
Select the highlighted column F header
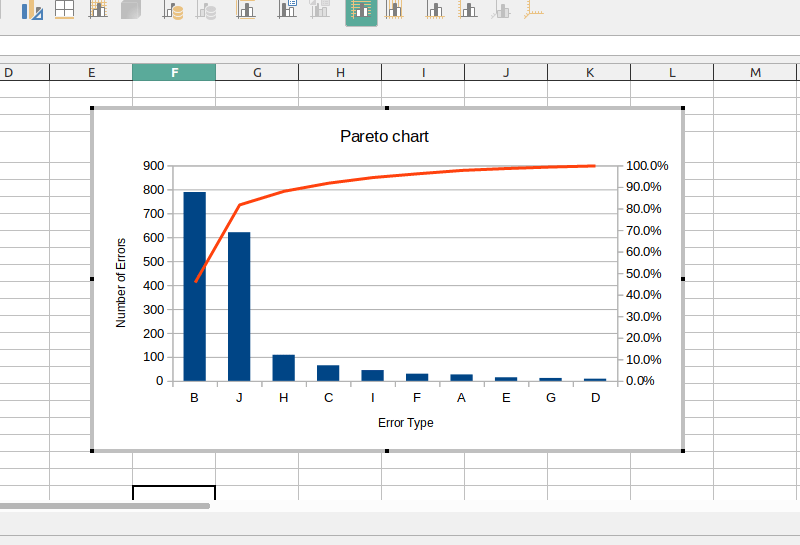pos(174,72)
